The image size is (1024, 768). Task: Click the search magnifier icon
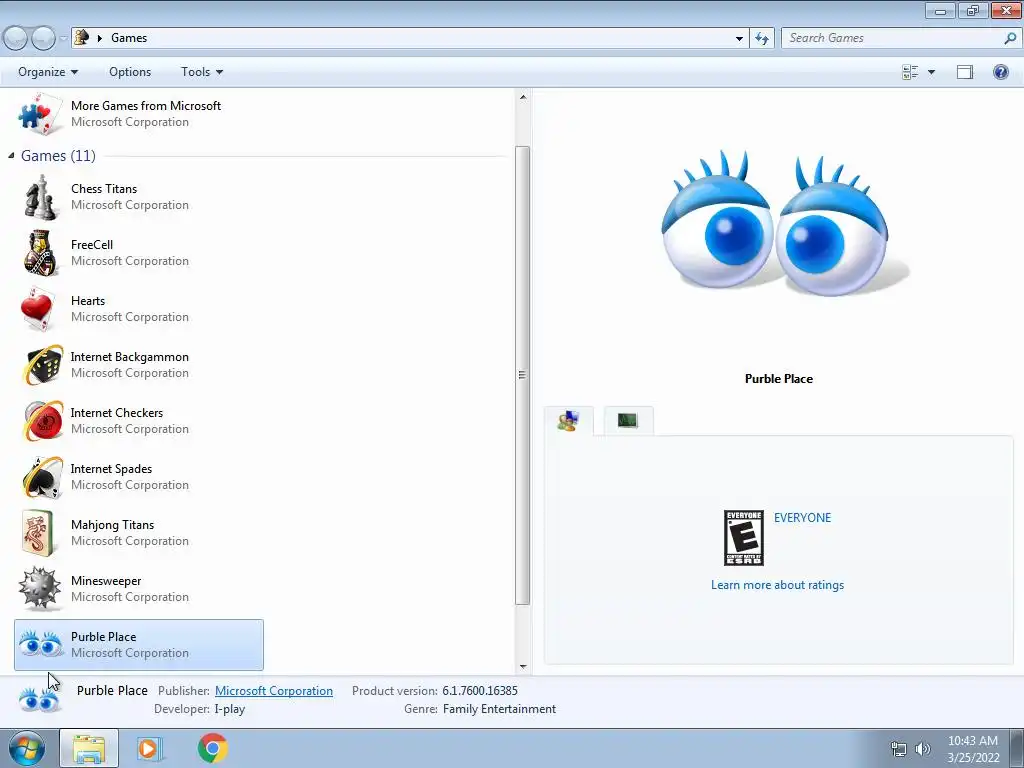(x=1010, y=38)
